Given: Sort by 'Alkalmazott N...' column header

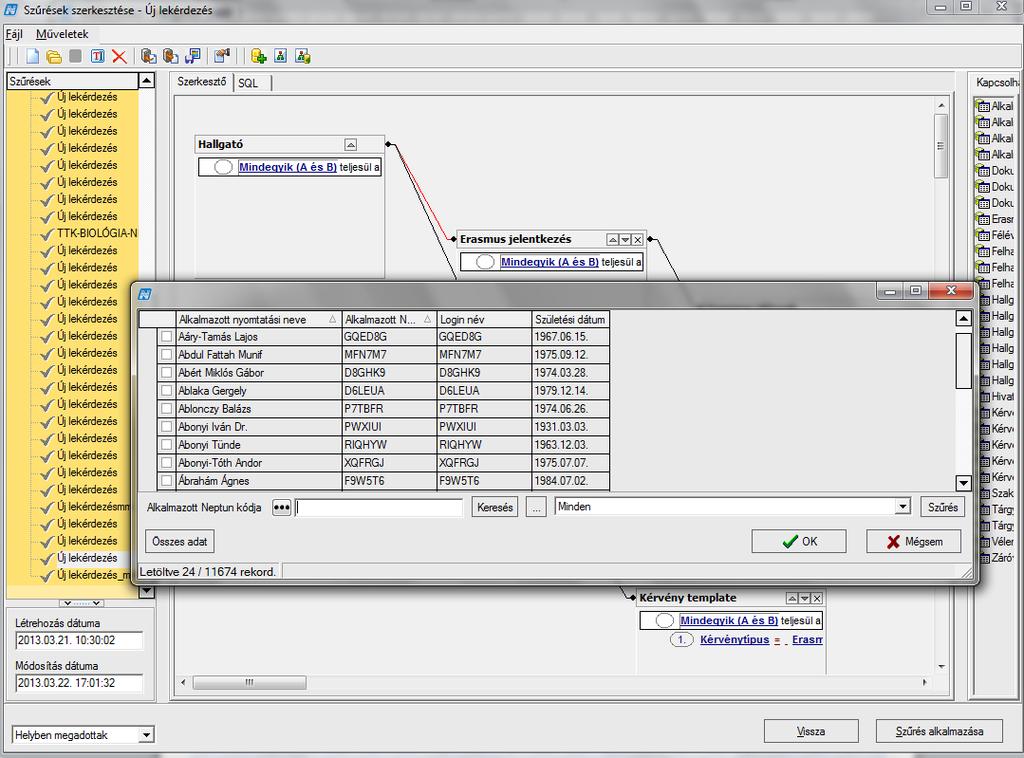Looking at the screenshot, I should pyautogui.click(x=388, y=320).
